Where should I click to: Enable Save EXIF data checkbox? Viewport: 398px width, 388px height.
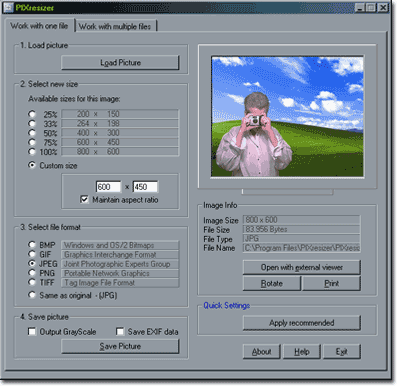(x=120, y=332)
